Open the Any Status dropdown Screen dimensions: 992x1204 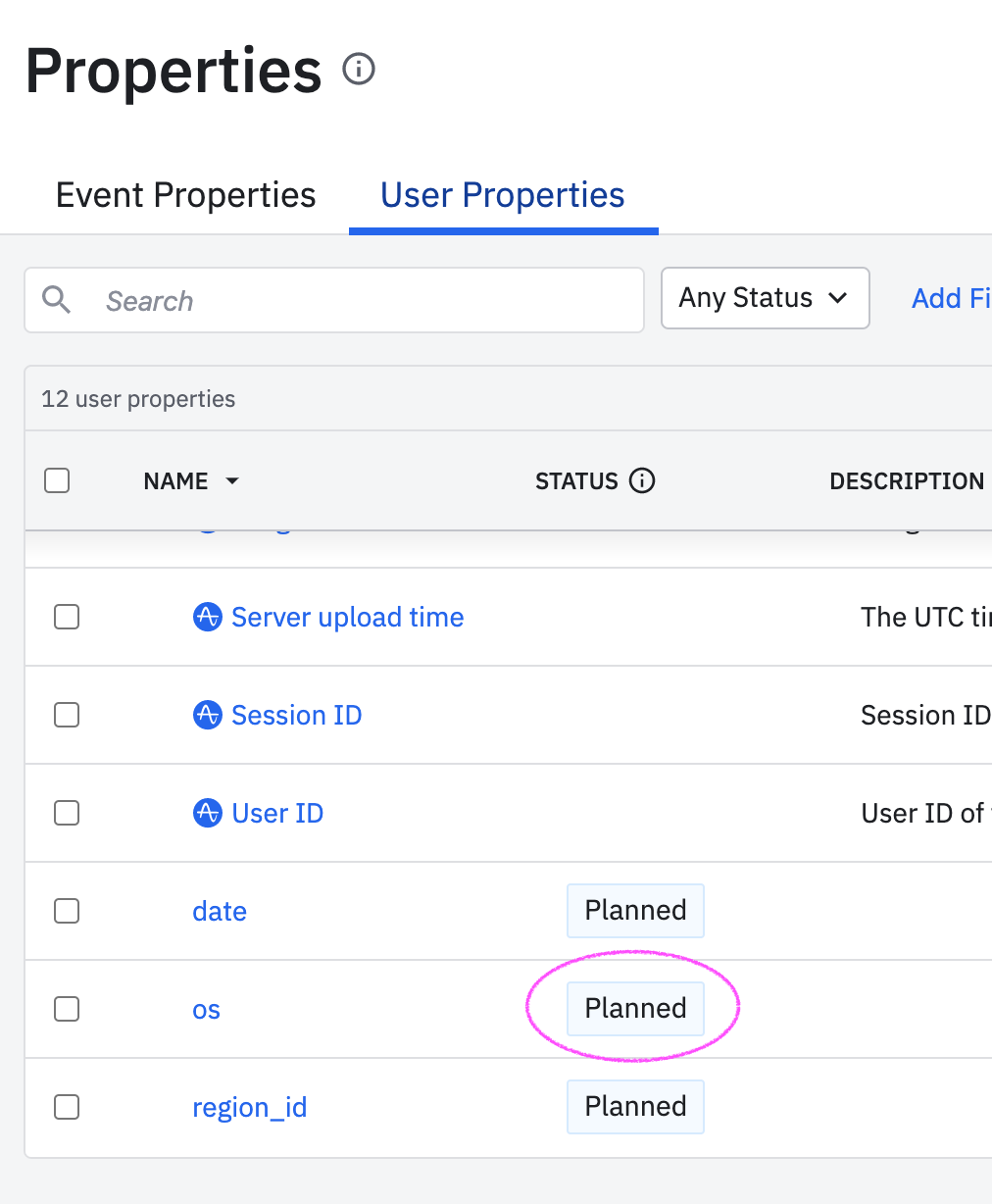tap(765, 298)
